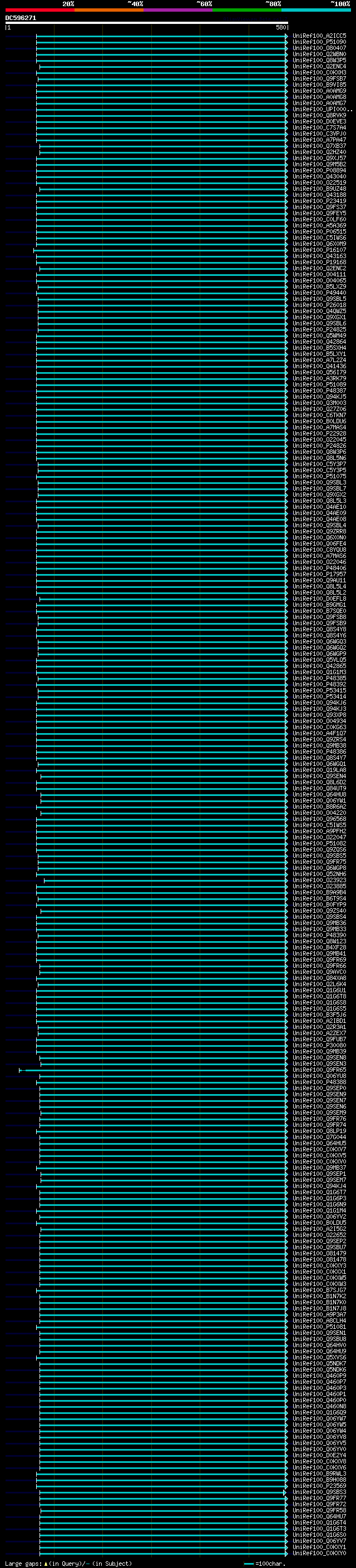Select hit label UniRef100_Q9FEY5
Viewport: 356px width, 1568px height.
click(319, 214)
